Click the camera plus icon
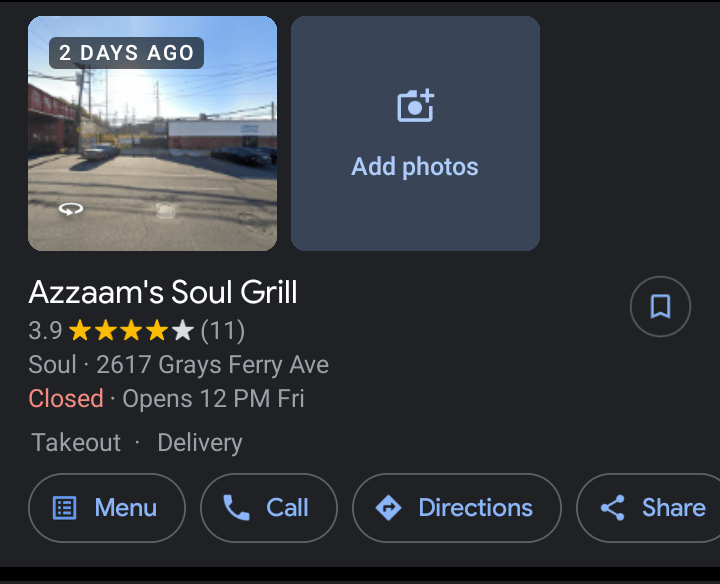Viewport: 720px width, 584px height. point(415,106)
